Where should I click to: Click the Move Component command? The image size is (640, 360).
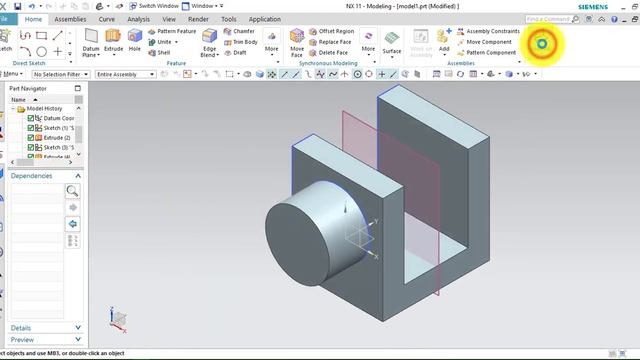(484, 42)
